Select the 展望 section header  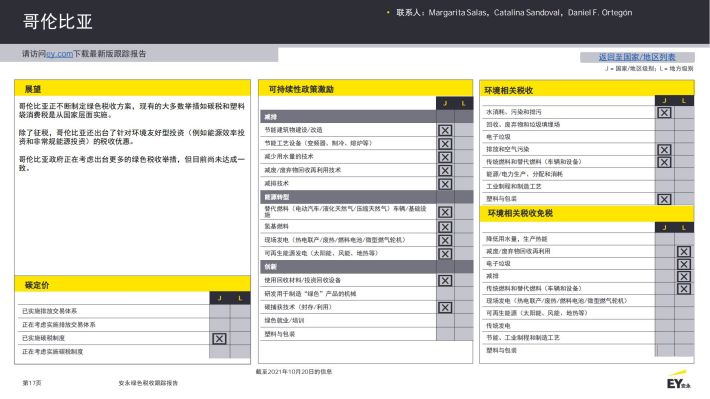(x=132, y=89)
